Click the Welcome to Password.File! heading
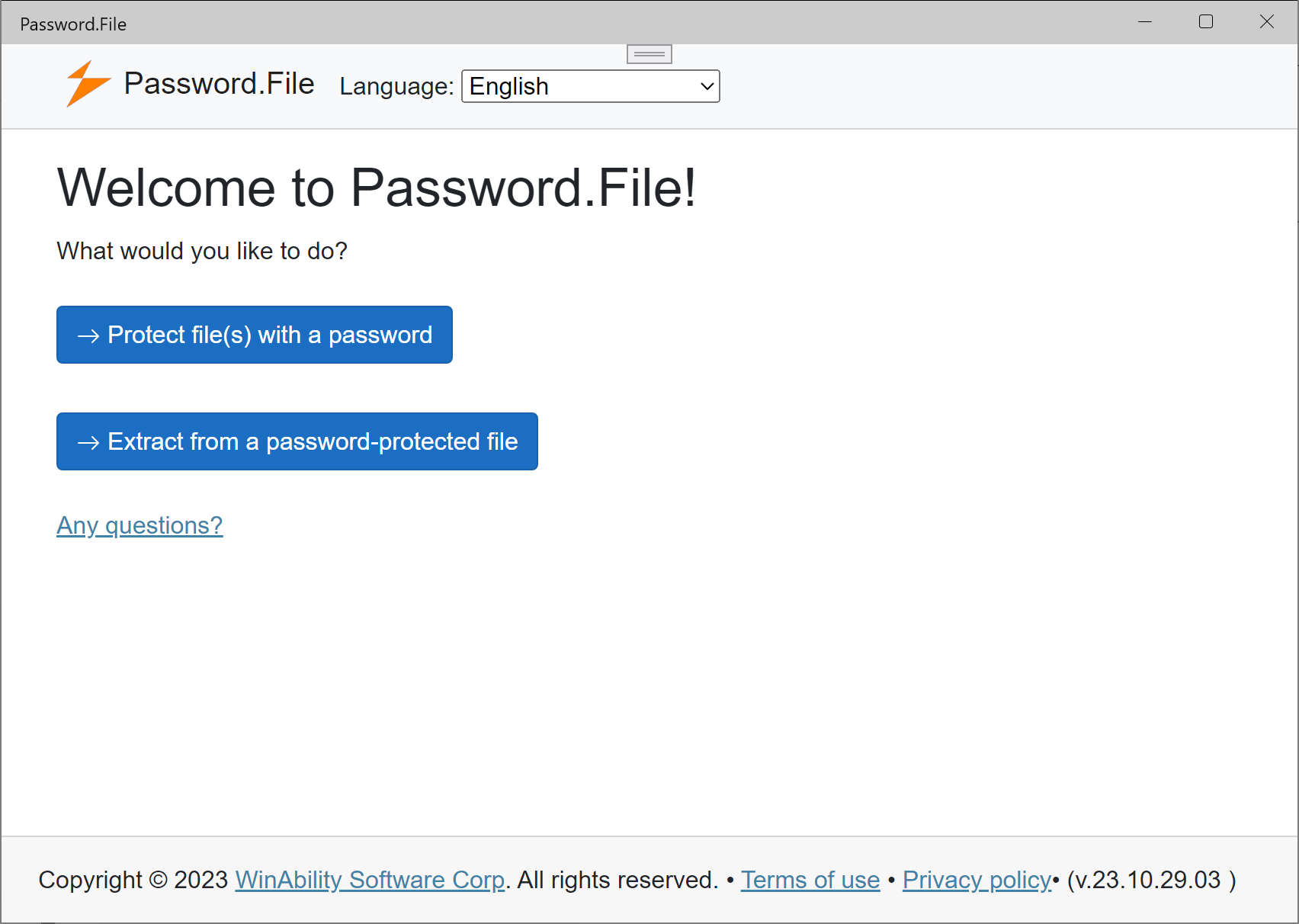1299x924 pixels. click(377, 188)
